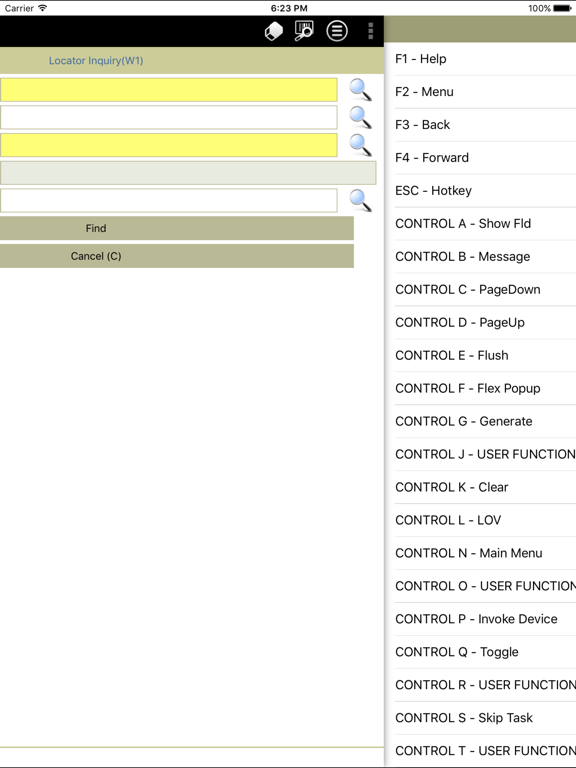Click magnifier beside third yellow field
The image size is (576, 768).
click(360, 145)
